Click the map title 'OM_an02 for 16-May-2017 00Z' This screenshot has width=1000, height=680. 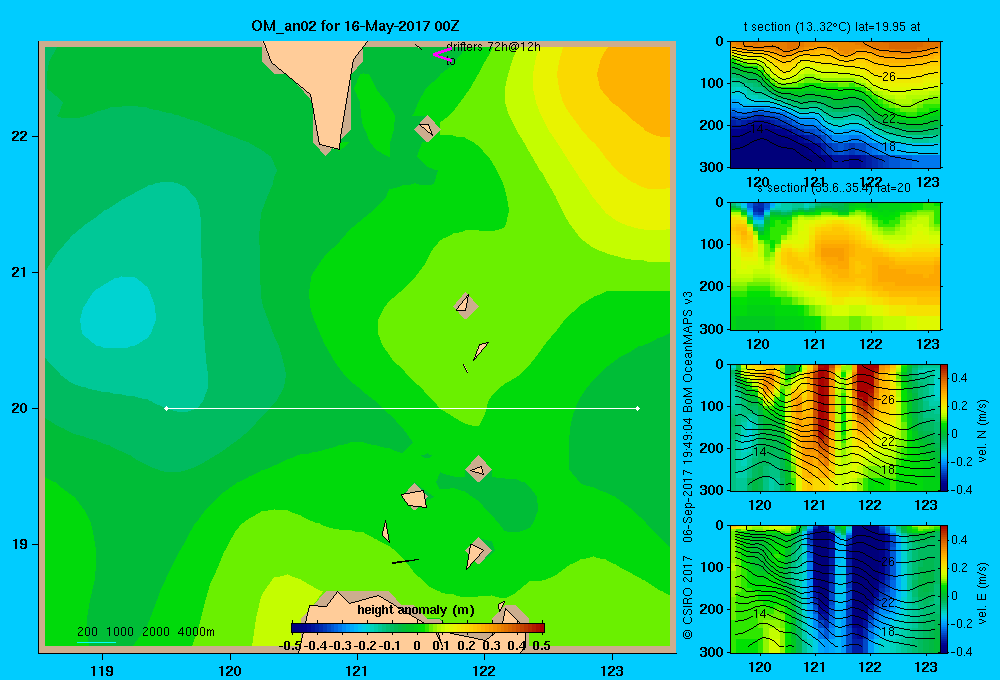(355, 26)
